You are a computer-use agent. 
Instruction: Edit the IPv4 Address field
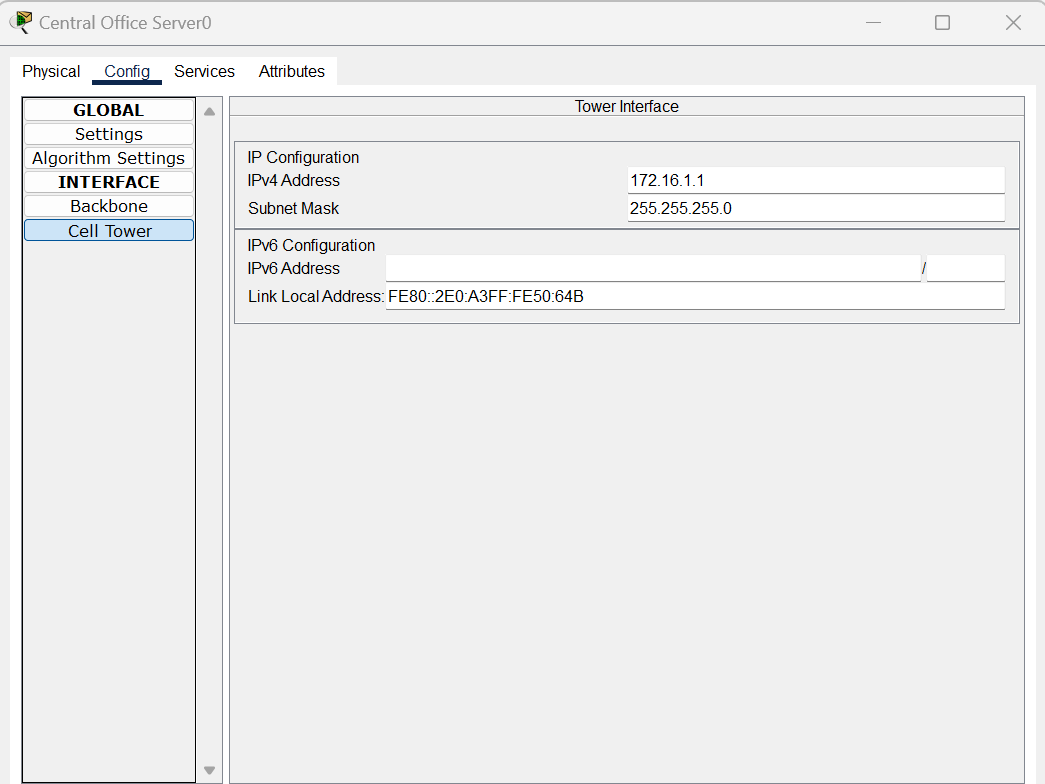point(816,181)
